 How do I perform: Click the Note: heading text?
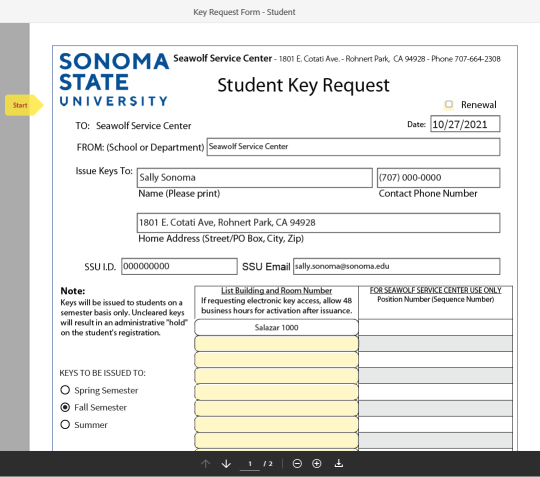73,291
